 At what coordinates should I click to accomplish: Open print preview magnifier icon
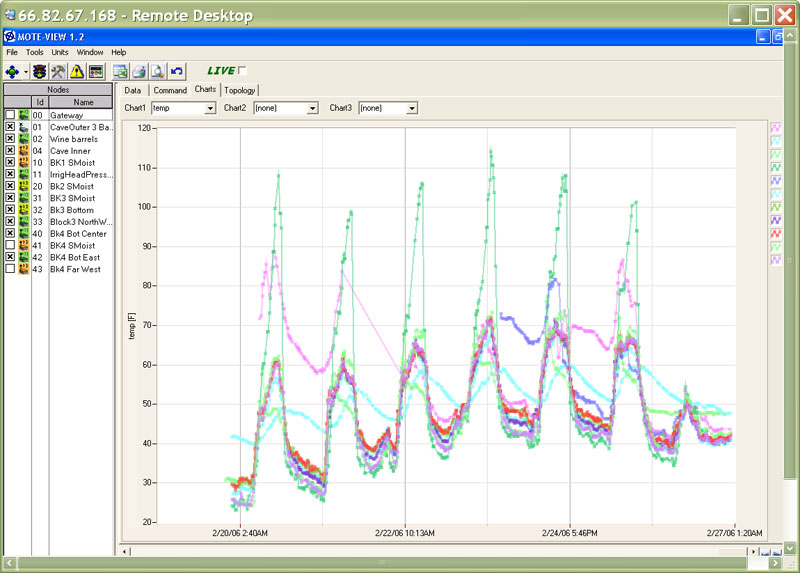[158, 71]
